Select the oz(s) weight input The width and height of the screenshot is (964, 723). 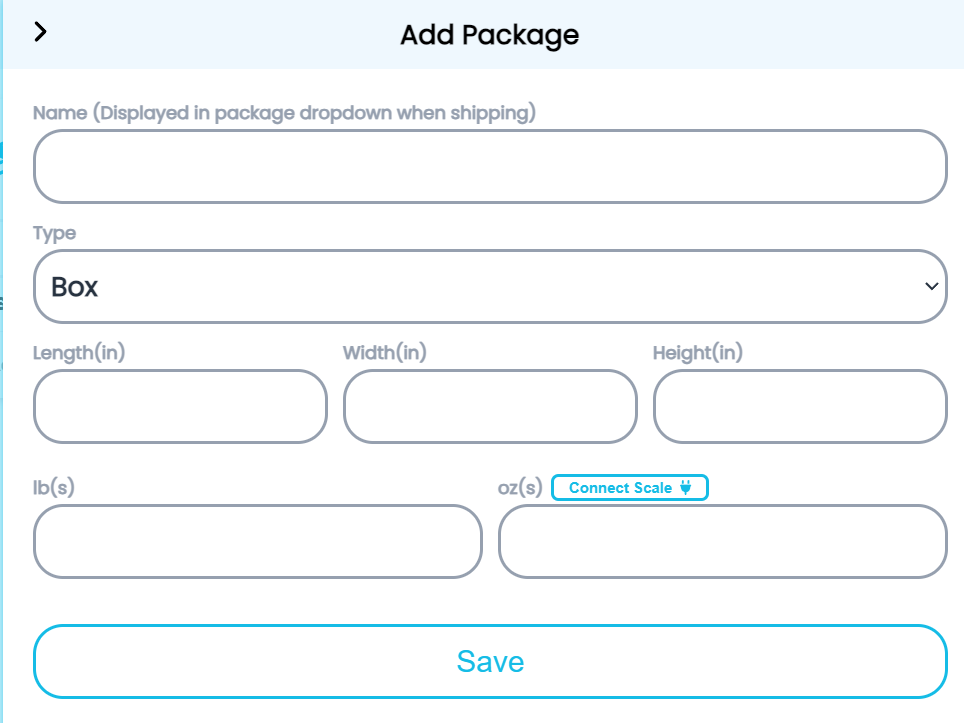[722, 541]
